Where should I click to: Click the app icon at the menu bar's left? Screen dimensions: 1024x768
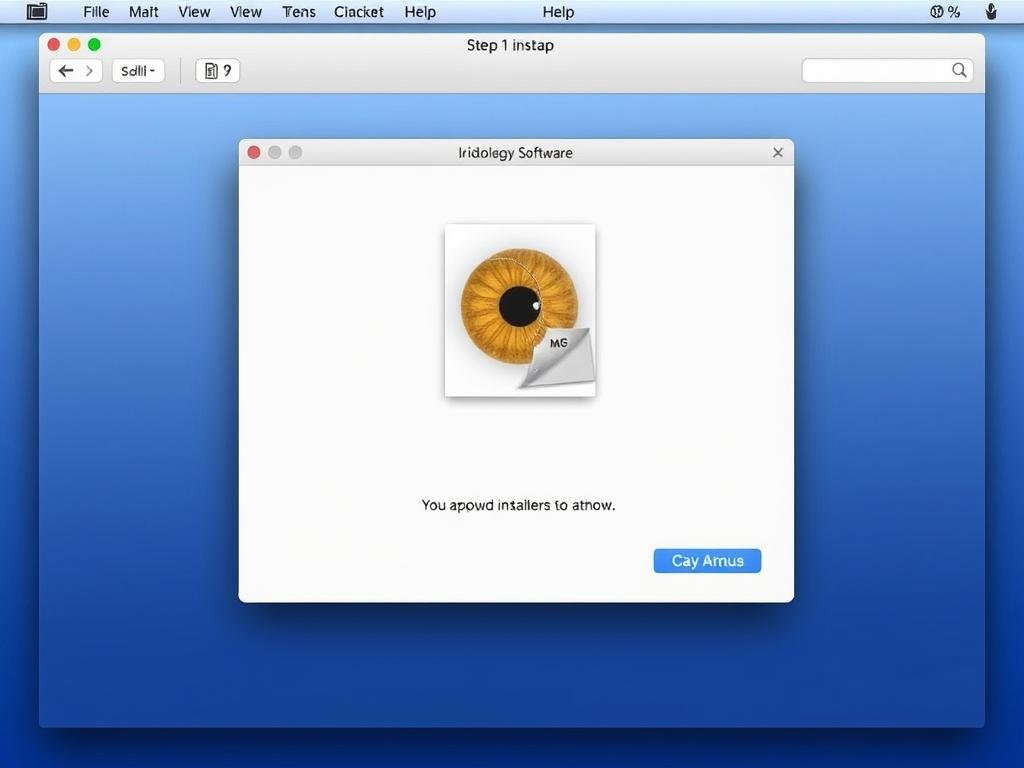click(x=37, y=12)
